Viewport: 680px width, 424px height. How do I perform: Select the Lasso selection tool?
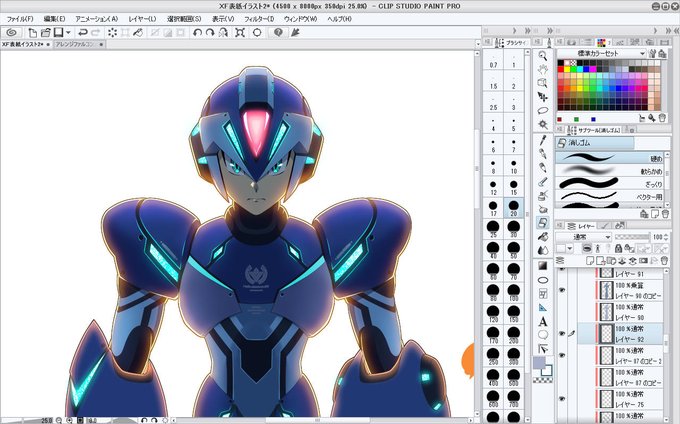543,111
